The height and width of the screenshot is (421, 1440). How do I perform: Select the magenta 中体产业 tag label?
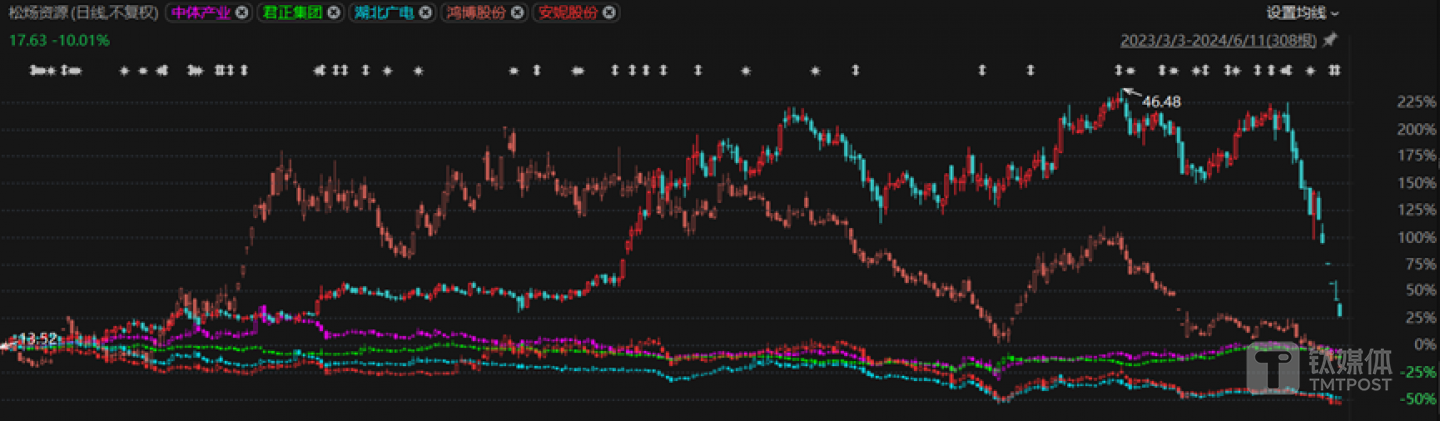click(200, 13)
